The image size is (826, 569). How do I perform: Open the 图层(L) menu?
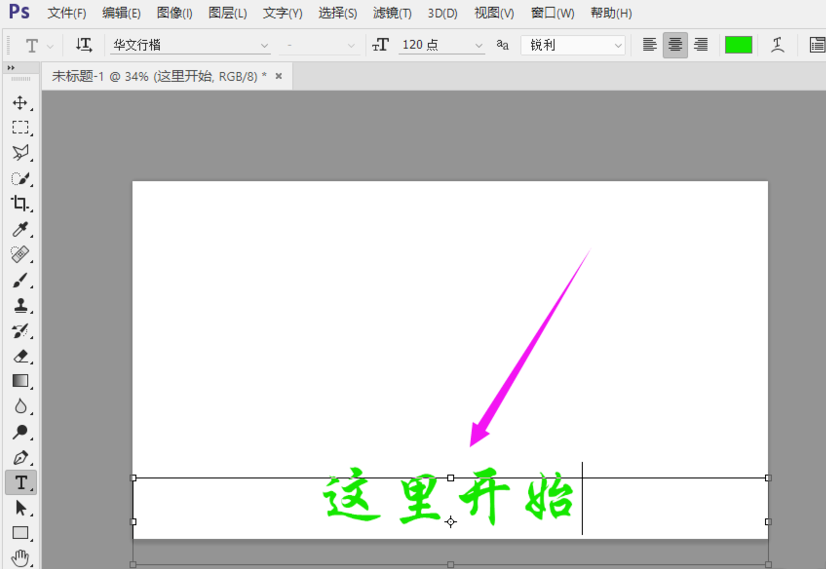228,13
